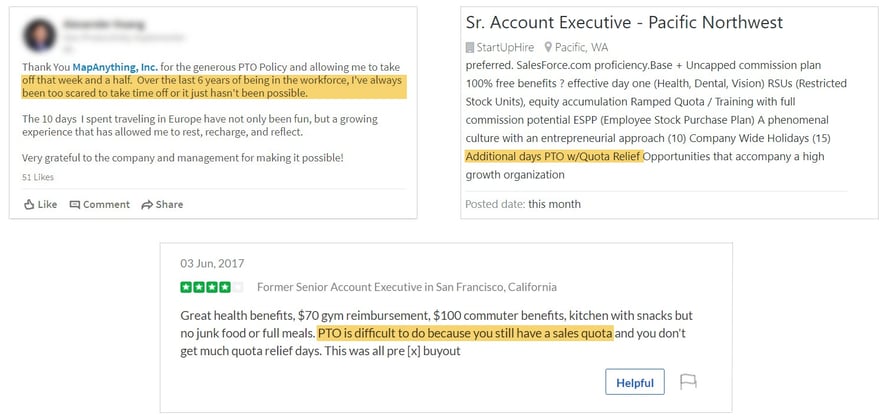888x420 pixels.
Task: Click the Share arrow icon
Action: (x=147, y=204)
